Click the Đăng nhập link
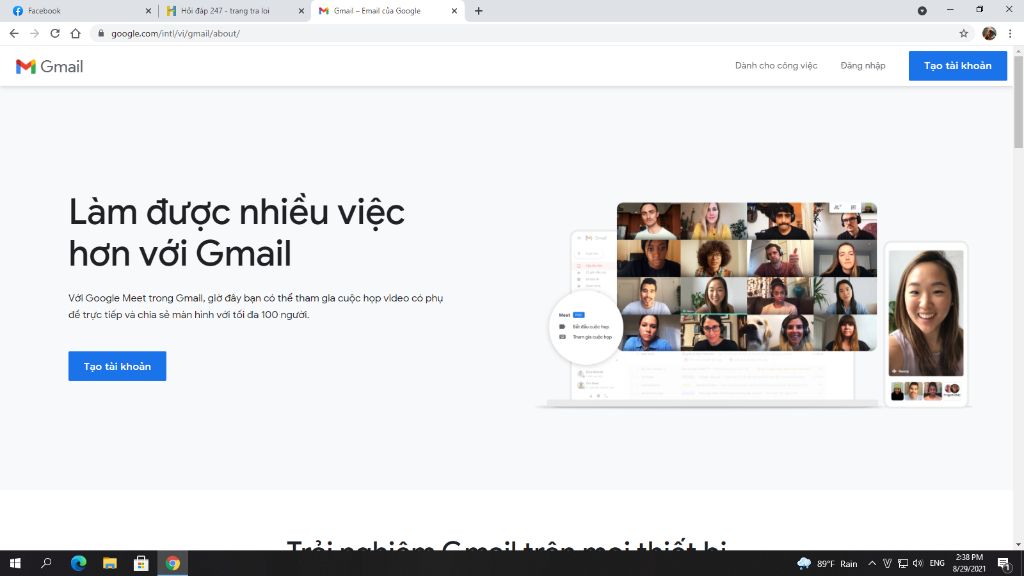 click(x=863, y=65)
